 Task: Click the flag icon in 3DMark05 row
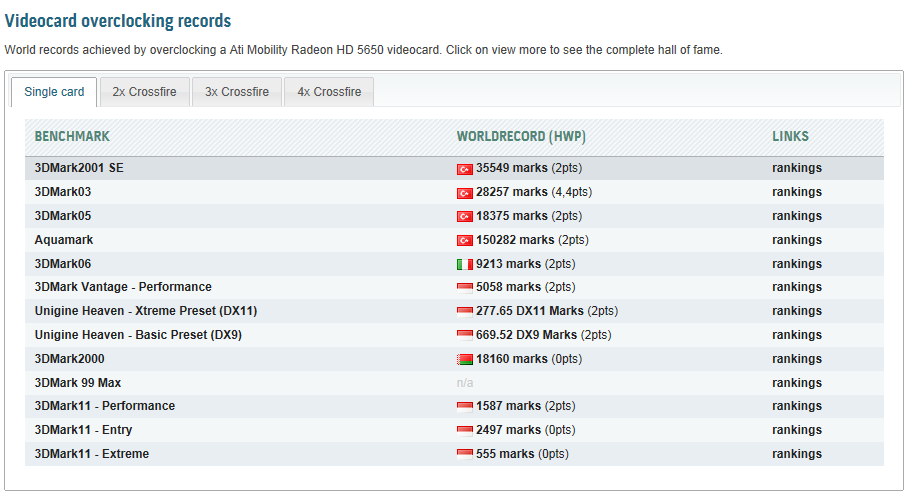465,217
